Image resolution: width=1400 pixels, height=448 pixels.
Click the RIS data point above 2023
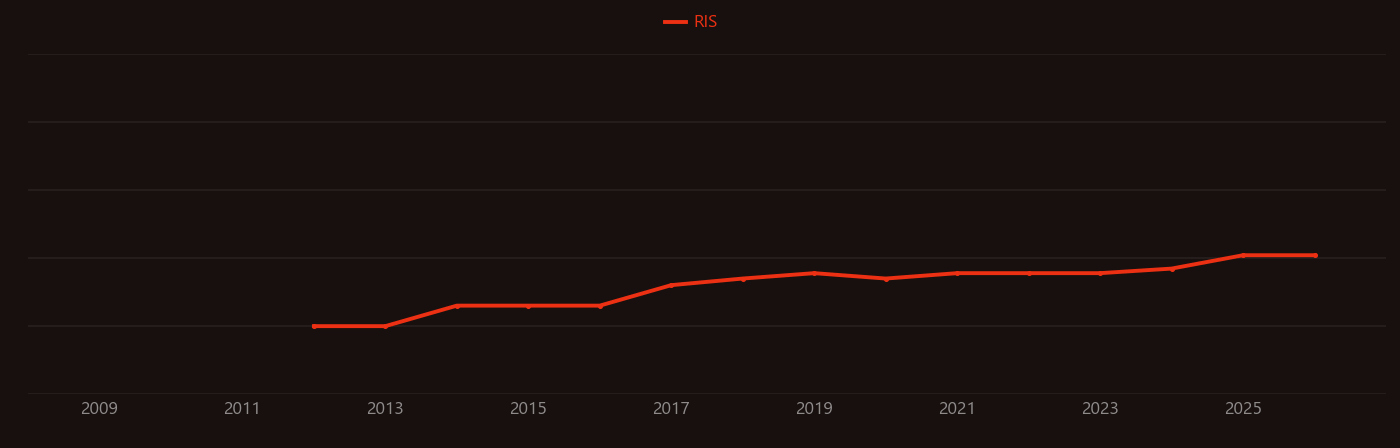(x=1100, y=273)
